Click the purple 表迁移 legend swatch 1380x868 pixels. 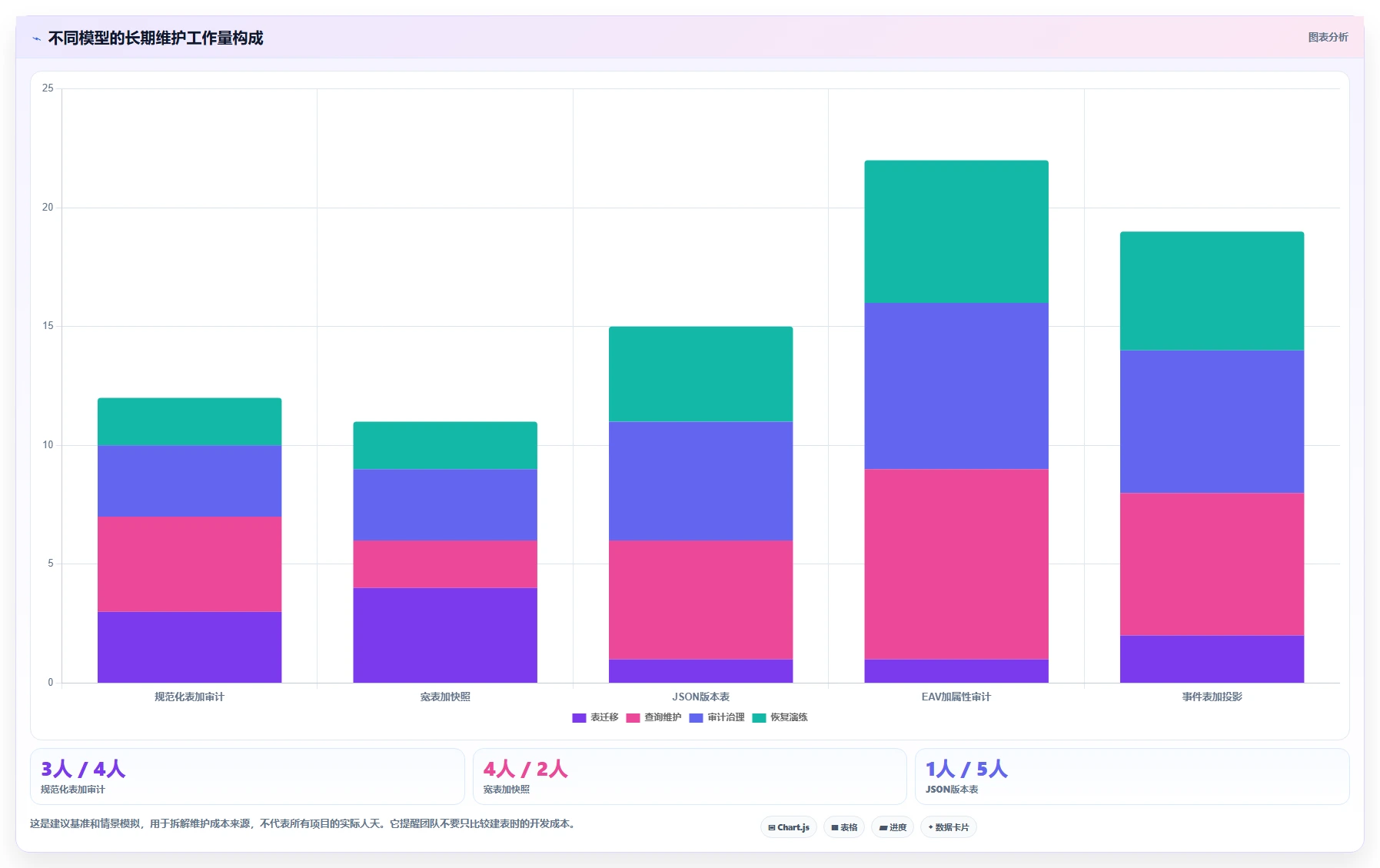pyautogui.click(x=579, y=717)
